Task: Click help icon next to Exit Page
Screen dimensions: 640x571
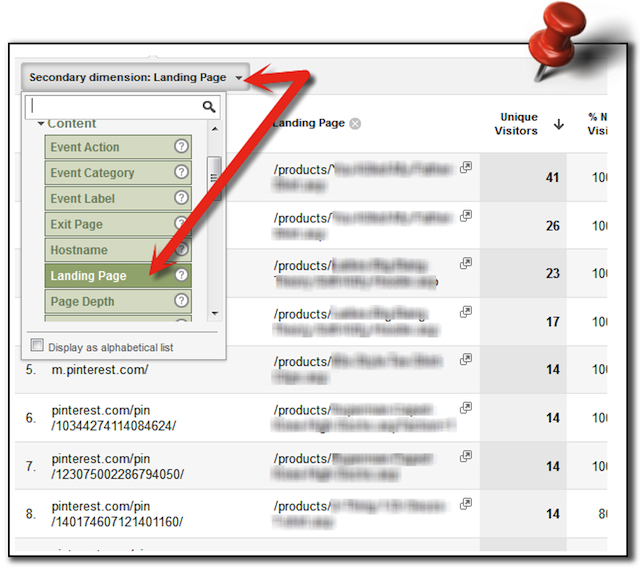Action: pyautogui.click(x=181, y=224)
